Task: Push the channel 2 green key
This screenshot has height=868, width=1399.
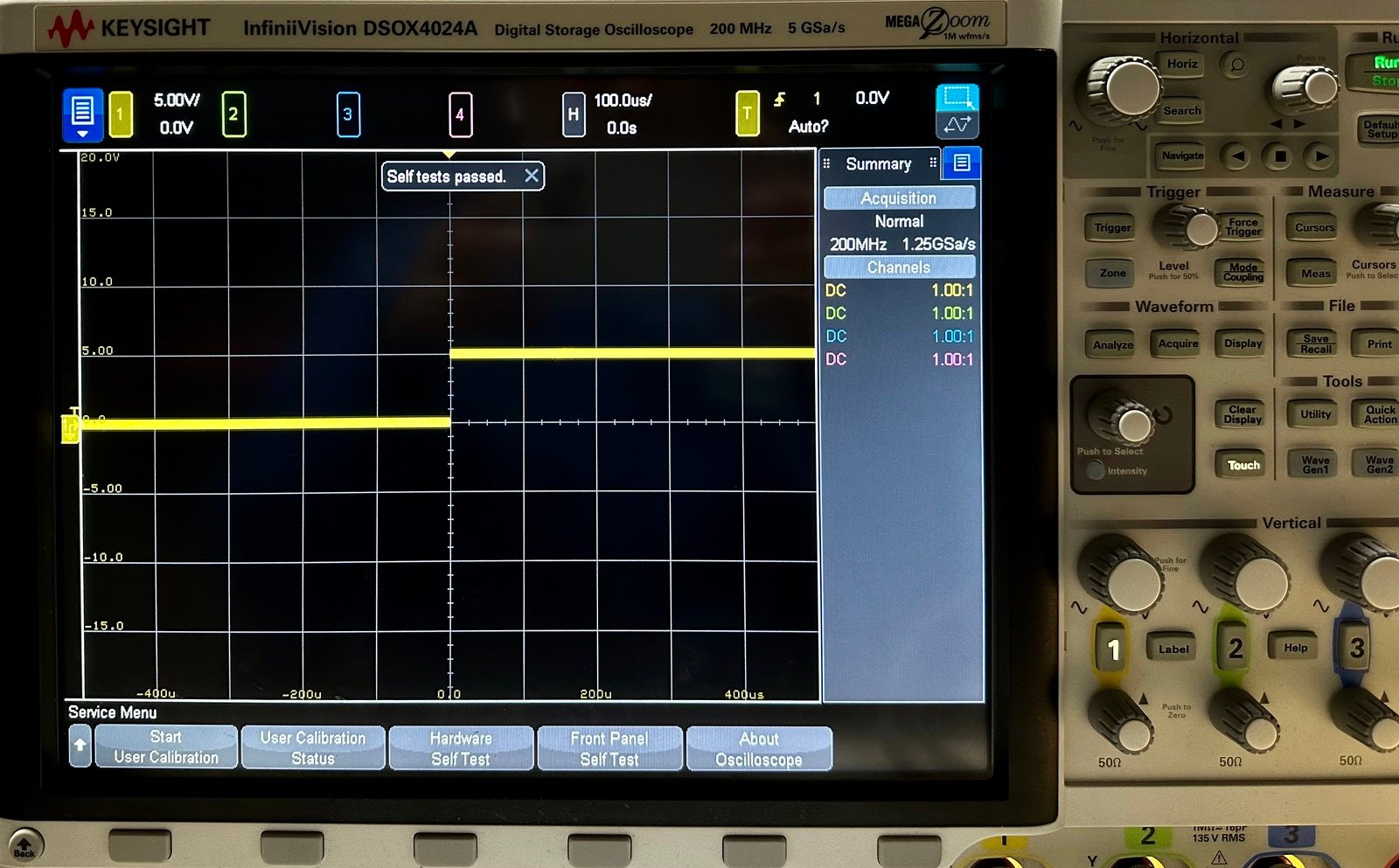Action: point(1235,649)
